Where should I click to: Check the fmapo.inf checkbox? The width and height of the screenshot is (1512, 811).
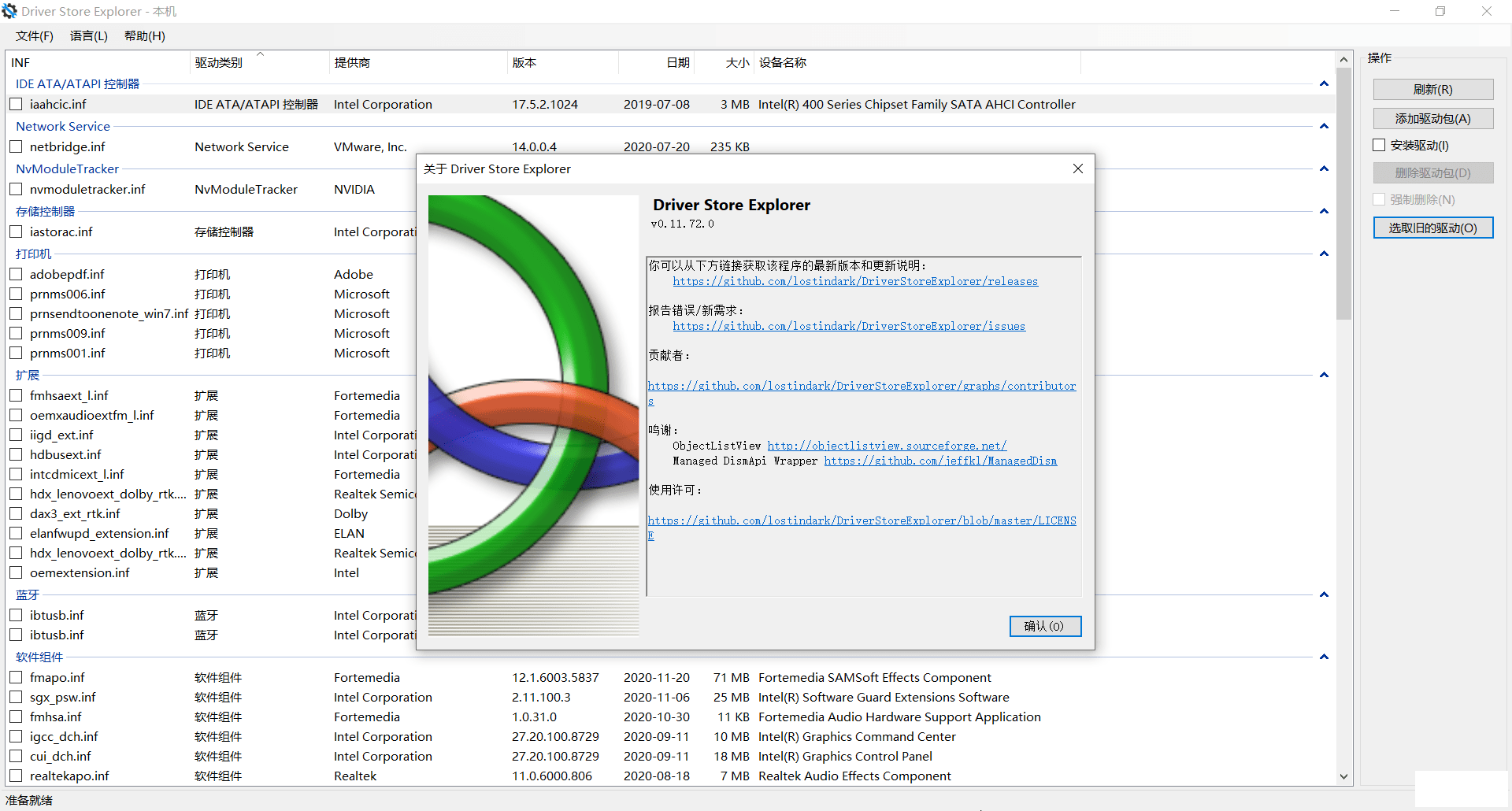(x=16, y=677)
